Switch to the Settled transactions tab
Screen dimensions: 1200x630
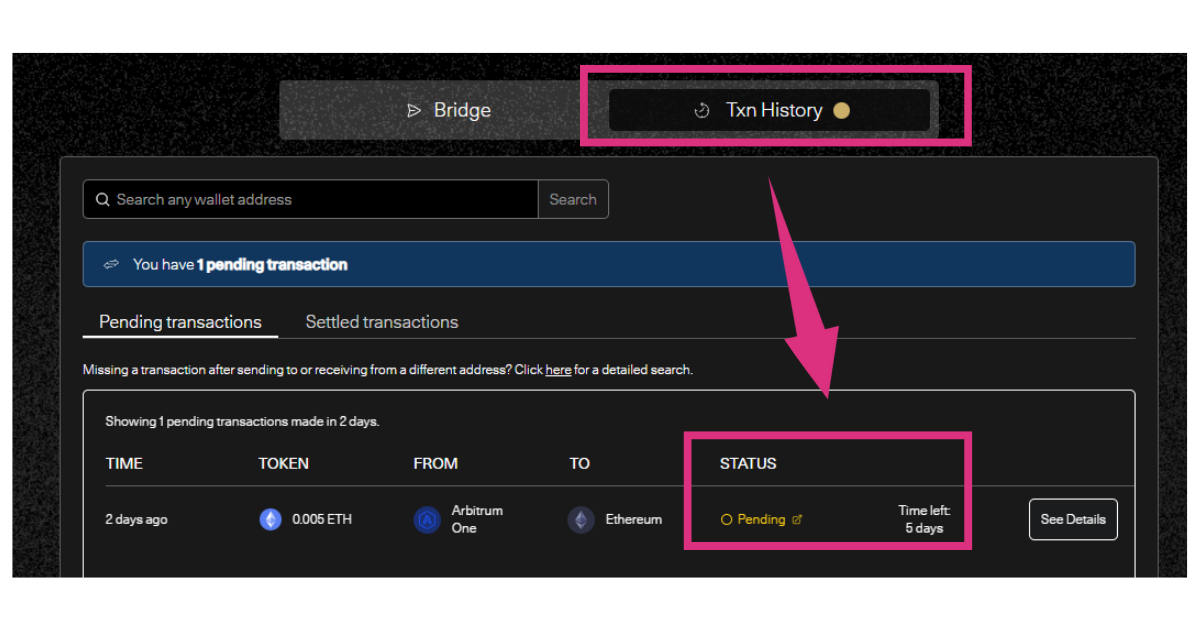pos(381,322)
